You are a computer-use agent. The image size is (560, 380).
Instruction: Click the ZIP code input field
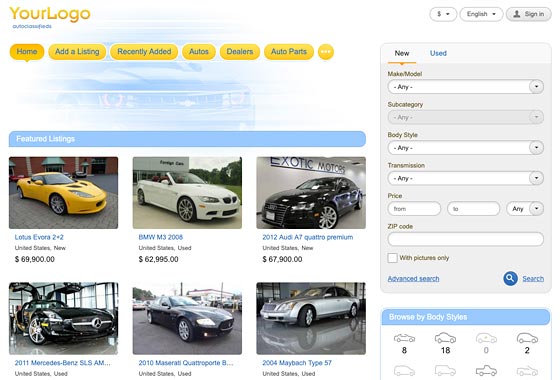click(466, 239)
